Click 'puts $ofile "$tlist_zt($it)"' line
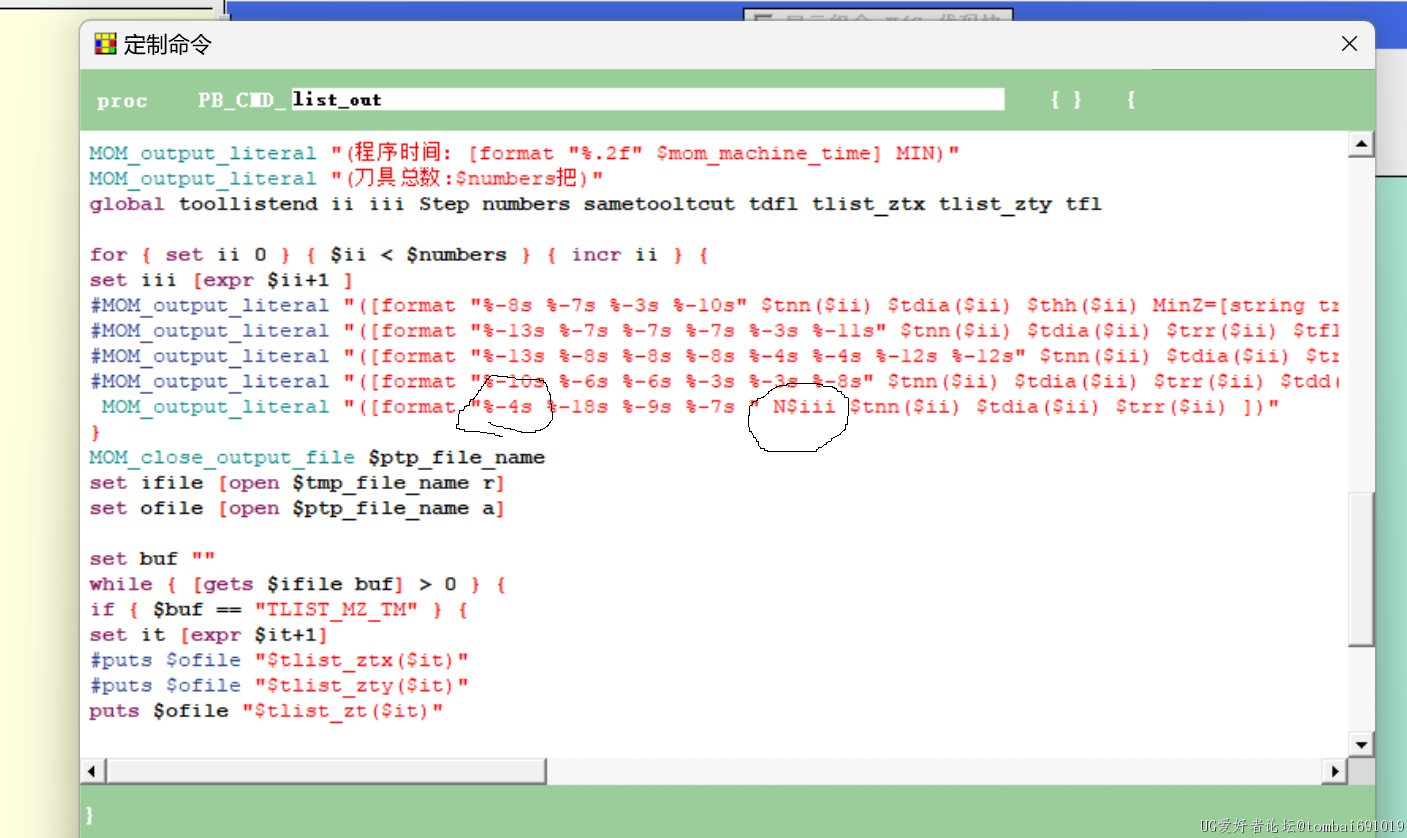The image size is (1407, 838). tap(266, 712)
